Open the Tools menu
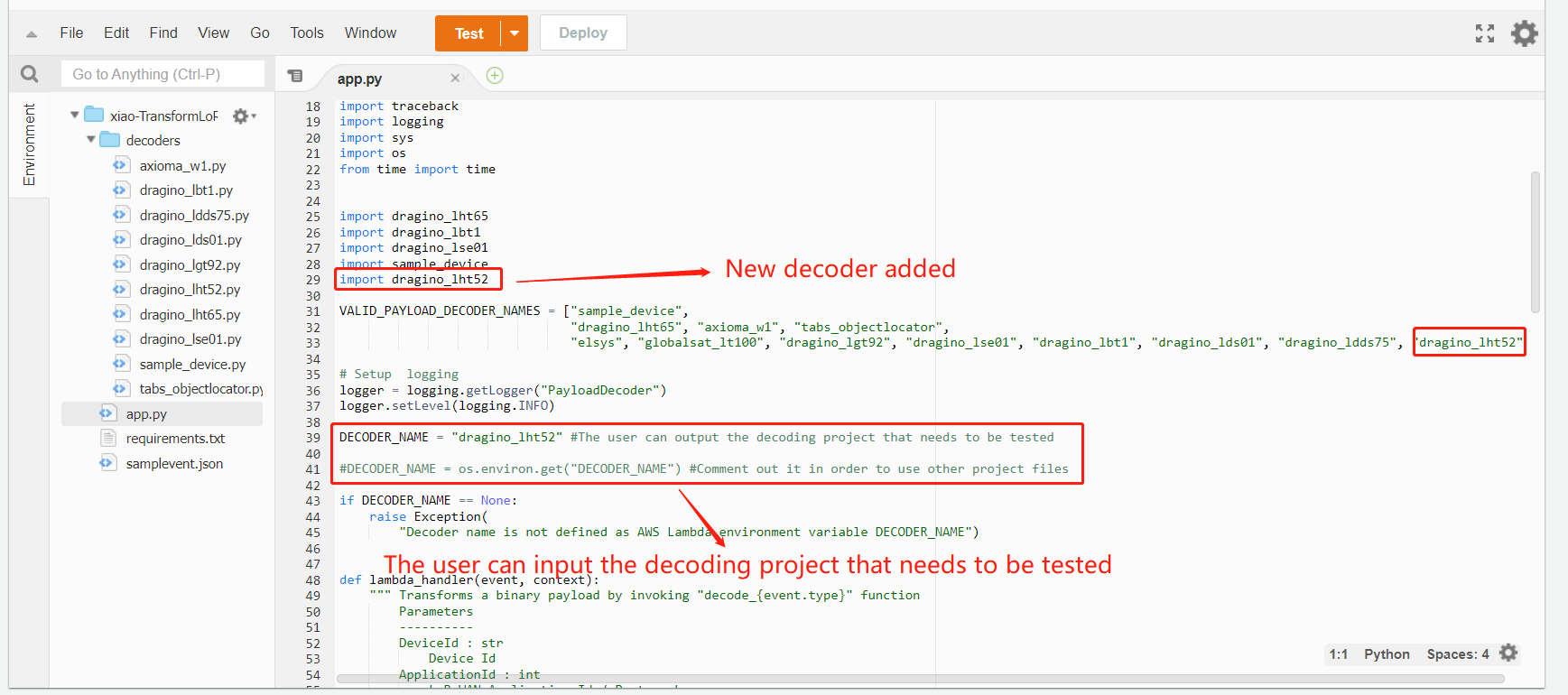 [307, 33]
